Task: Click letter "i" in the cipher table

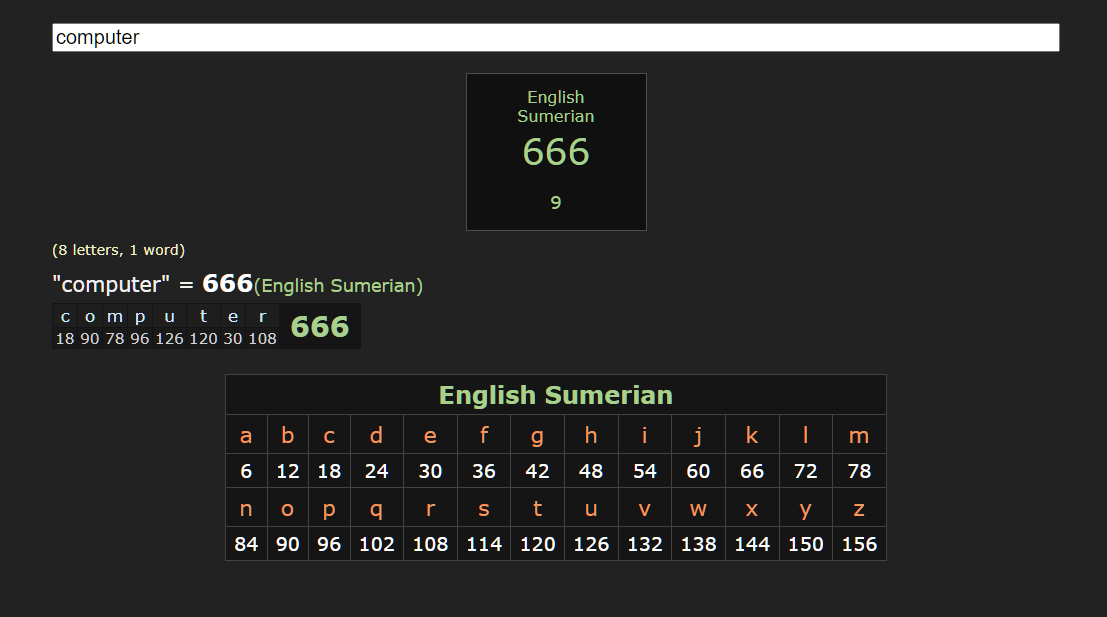Action: [x=645, y=435]
